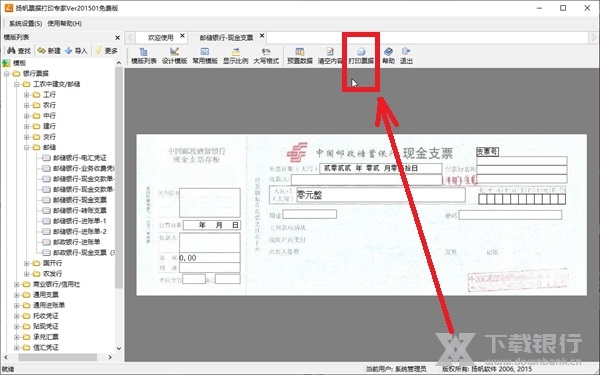Click the 支票号 field
The width and height of the screenshot is (600, 375).
pos(487,152)
